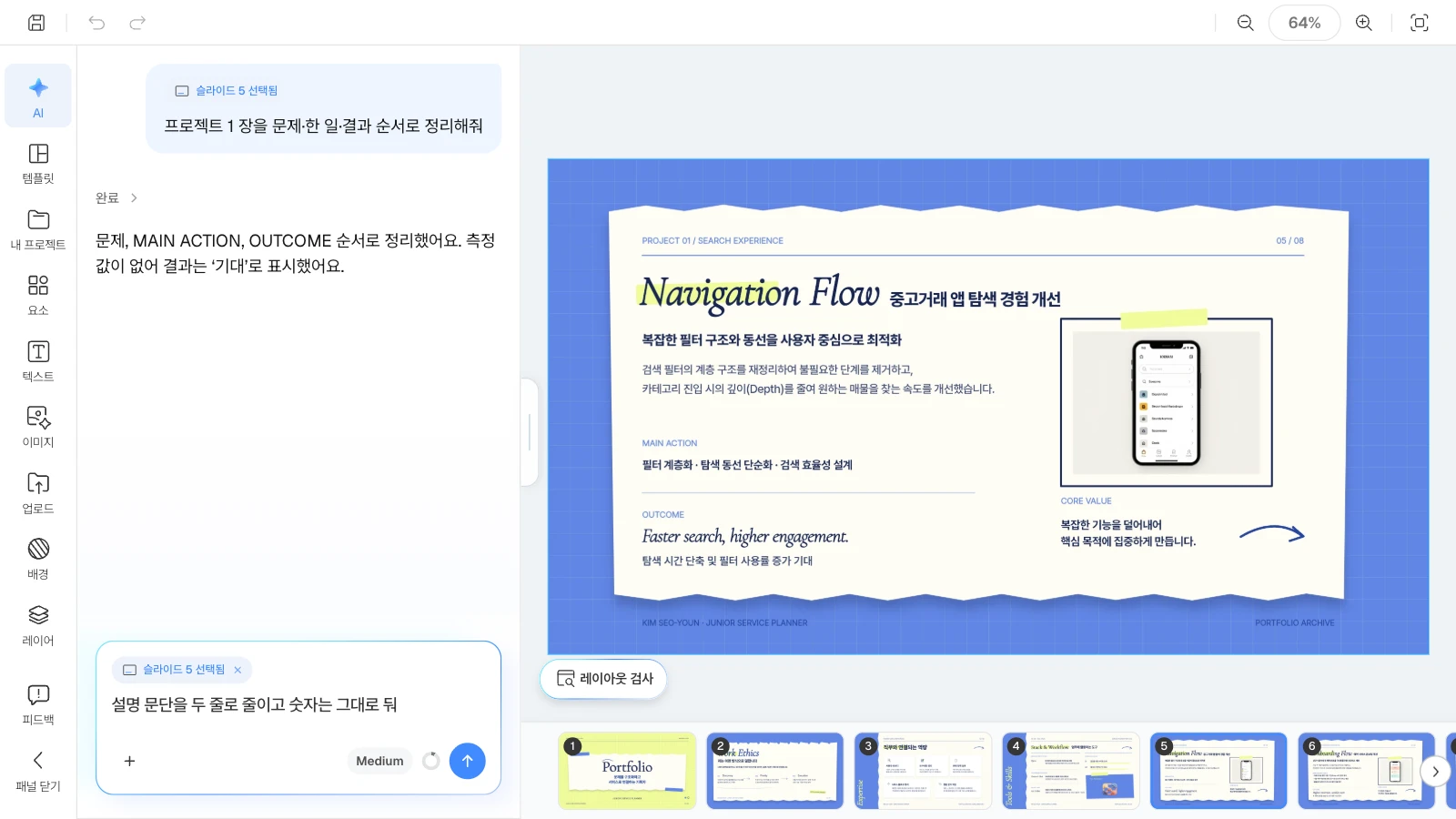Send the prompt with the blue arrow button
1456x819 pixels.
[467, 761]
